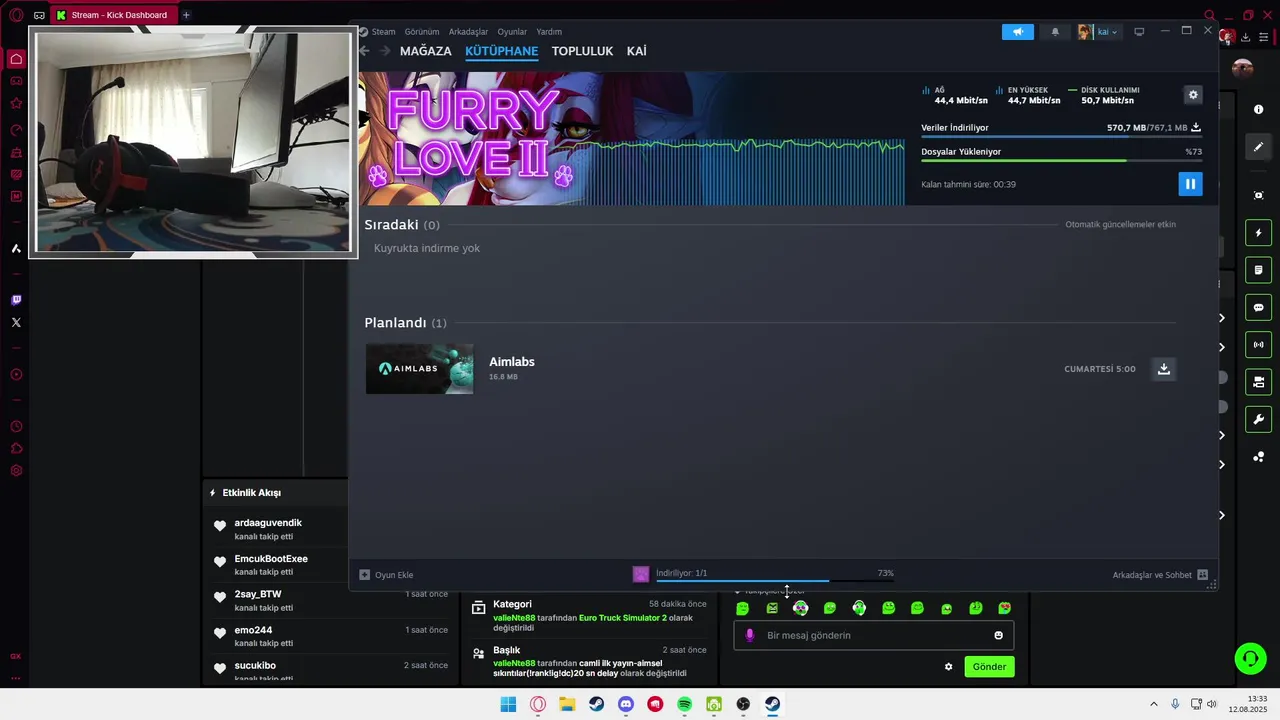
Task: Click the Steam forward arrow
Action: point(384,51)
